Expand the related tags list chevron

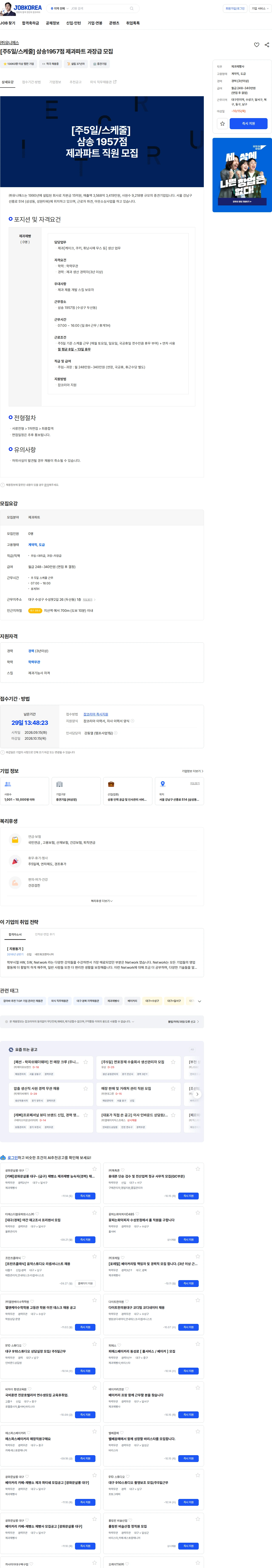(x=200, y=1001)
